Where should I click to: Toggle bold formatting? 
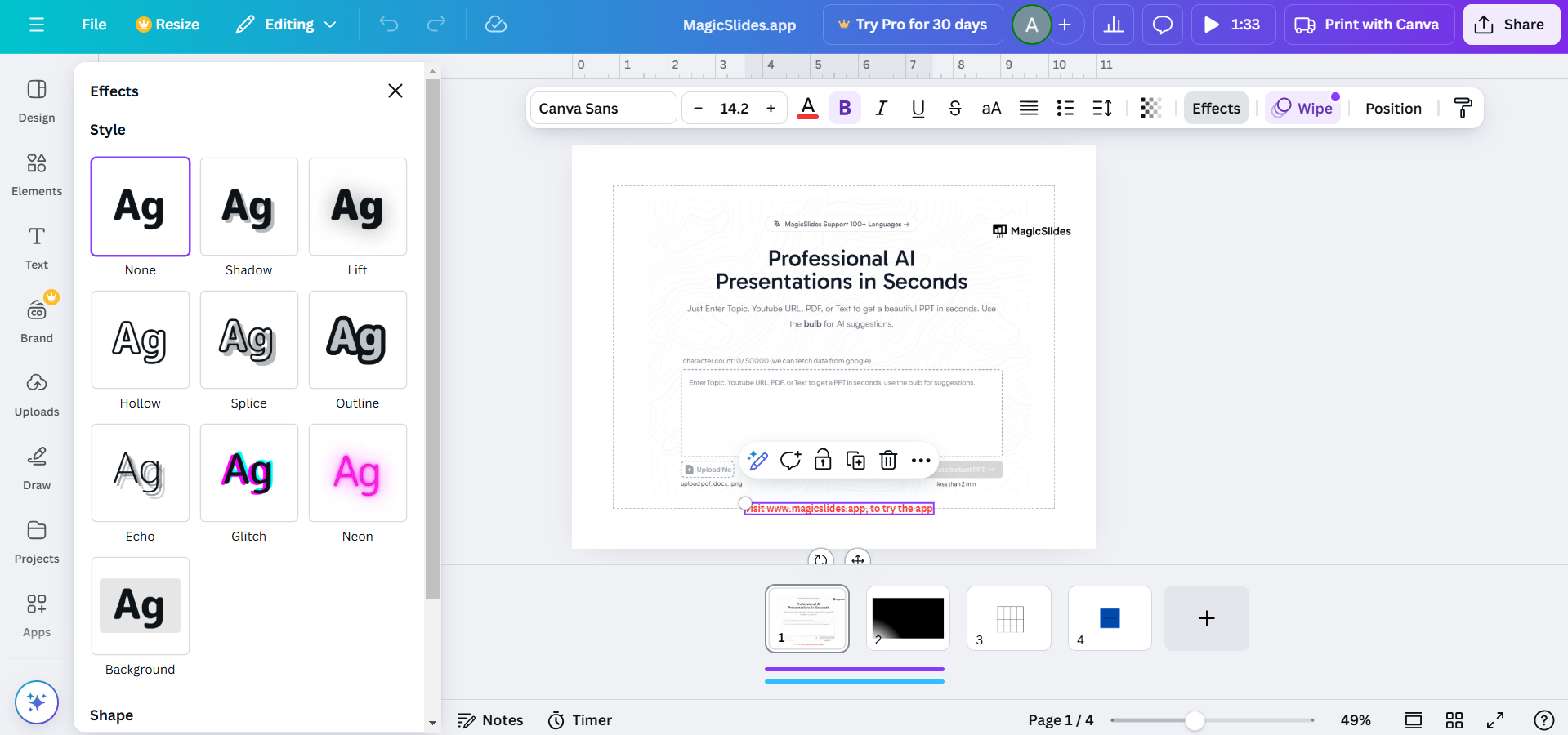point(845,108)
